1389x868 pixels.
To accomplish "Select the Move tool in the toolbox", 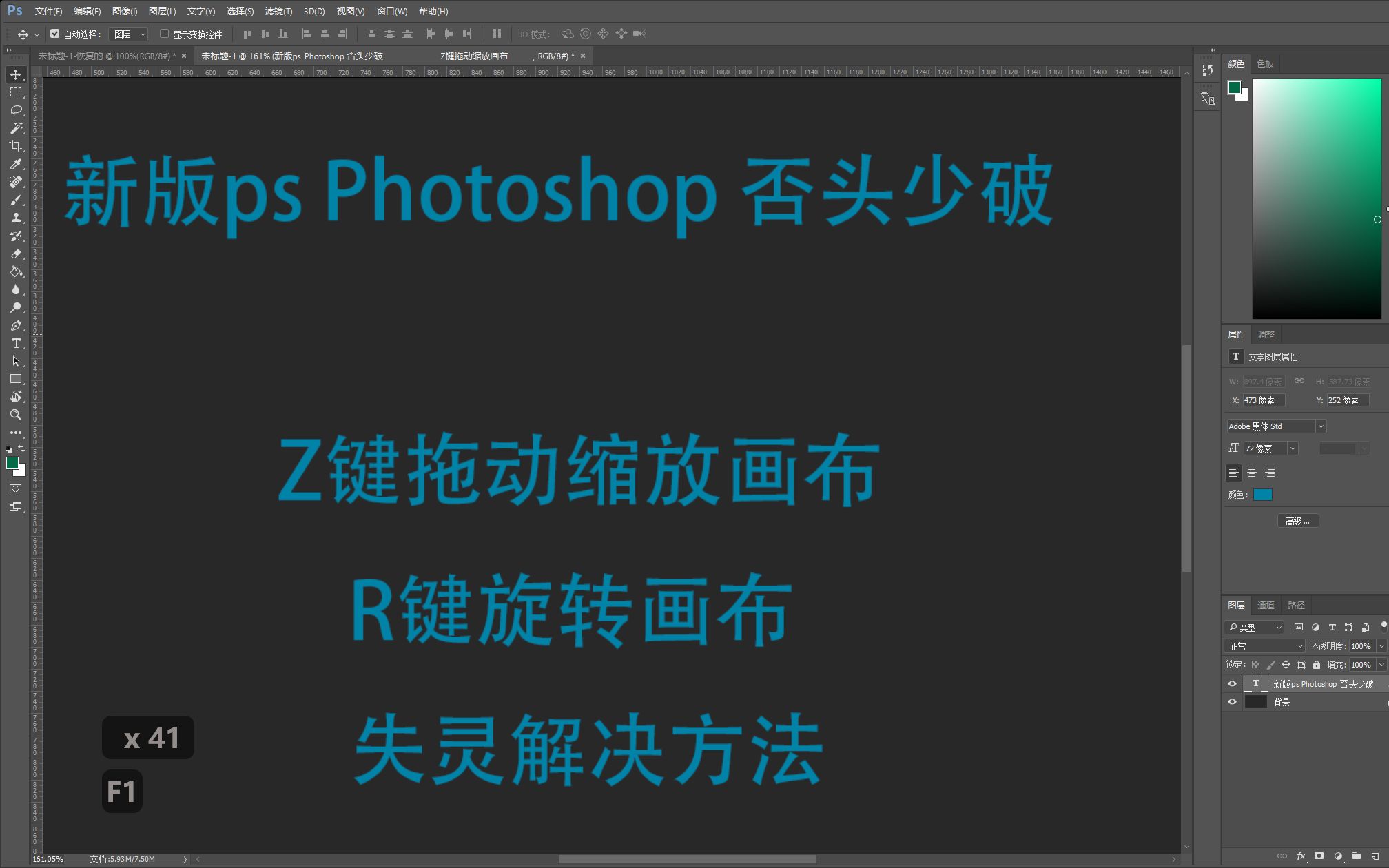I will (16, 74).
